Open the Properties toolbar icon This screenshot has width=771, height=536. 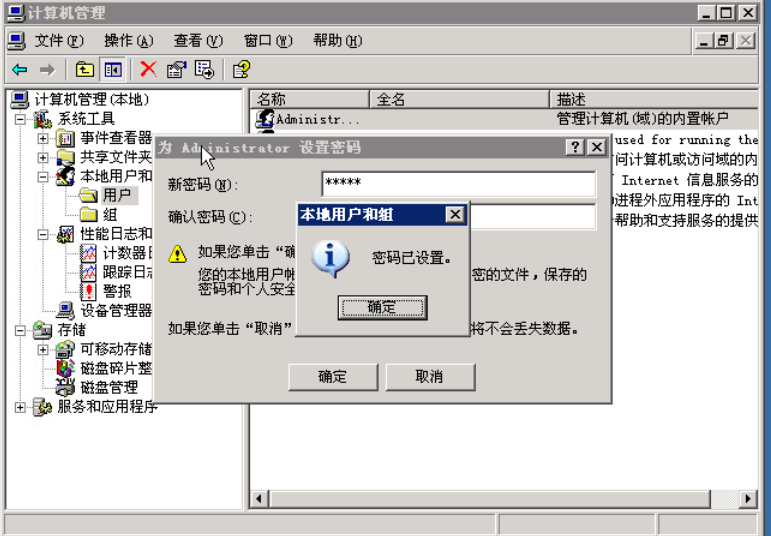(177, 70)
